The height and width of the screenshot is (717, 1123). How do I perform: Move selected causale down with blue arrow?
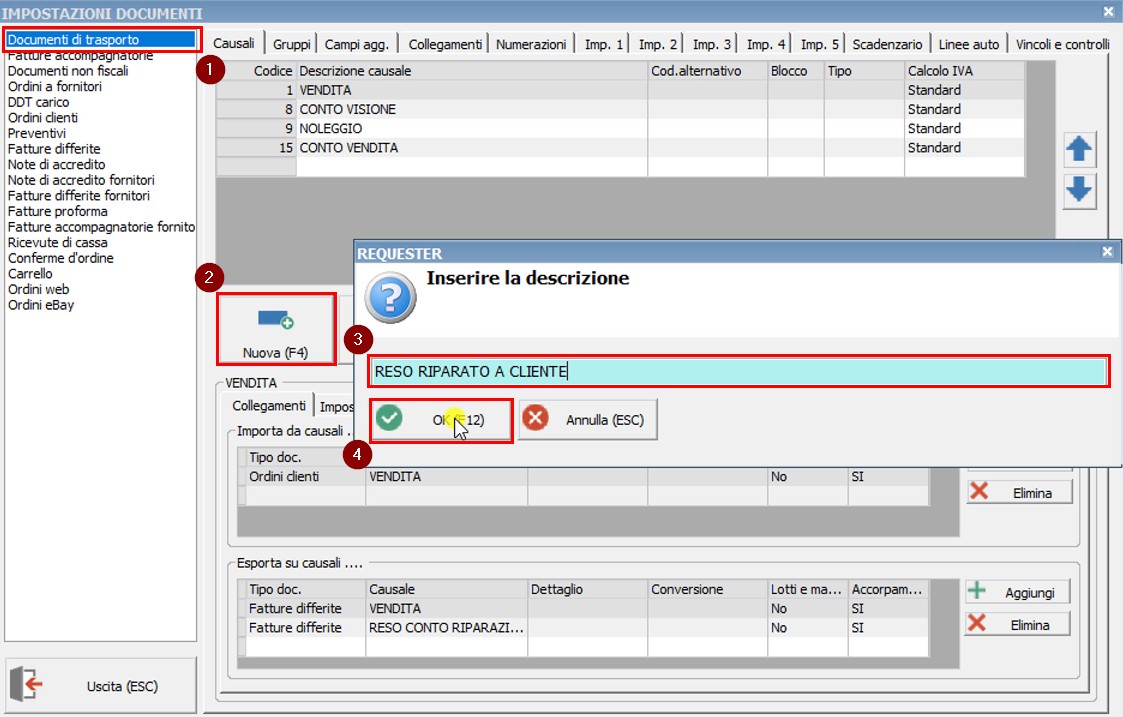[x=1079, y=190]
